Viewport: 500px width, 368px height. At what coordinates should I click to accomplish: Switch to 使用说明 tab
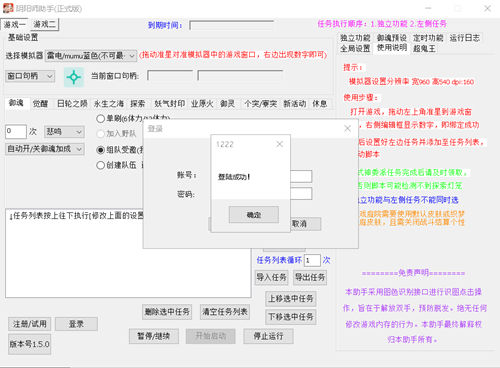392,48
